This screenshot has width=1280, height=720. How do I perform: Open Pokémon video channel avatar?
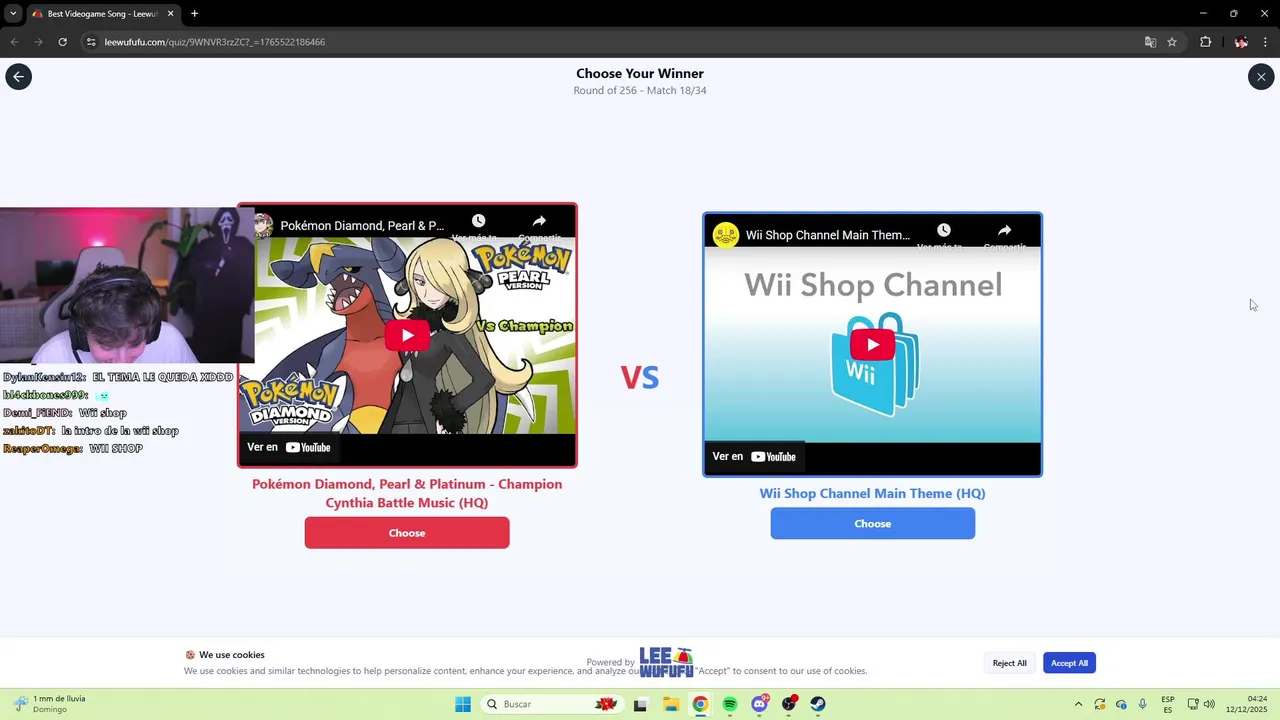coord(262,226)
